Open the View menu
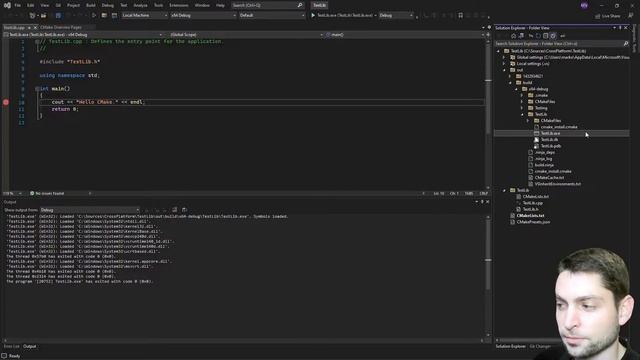Screen dimensions: 640x360 point(45,5)
